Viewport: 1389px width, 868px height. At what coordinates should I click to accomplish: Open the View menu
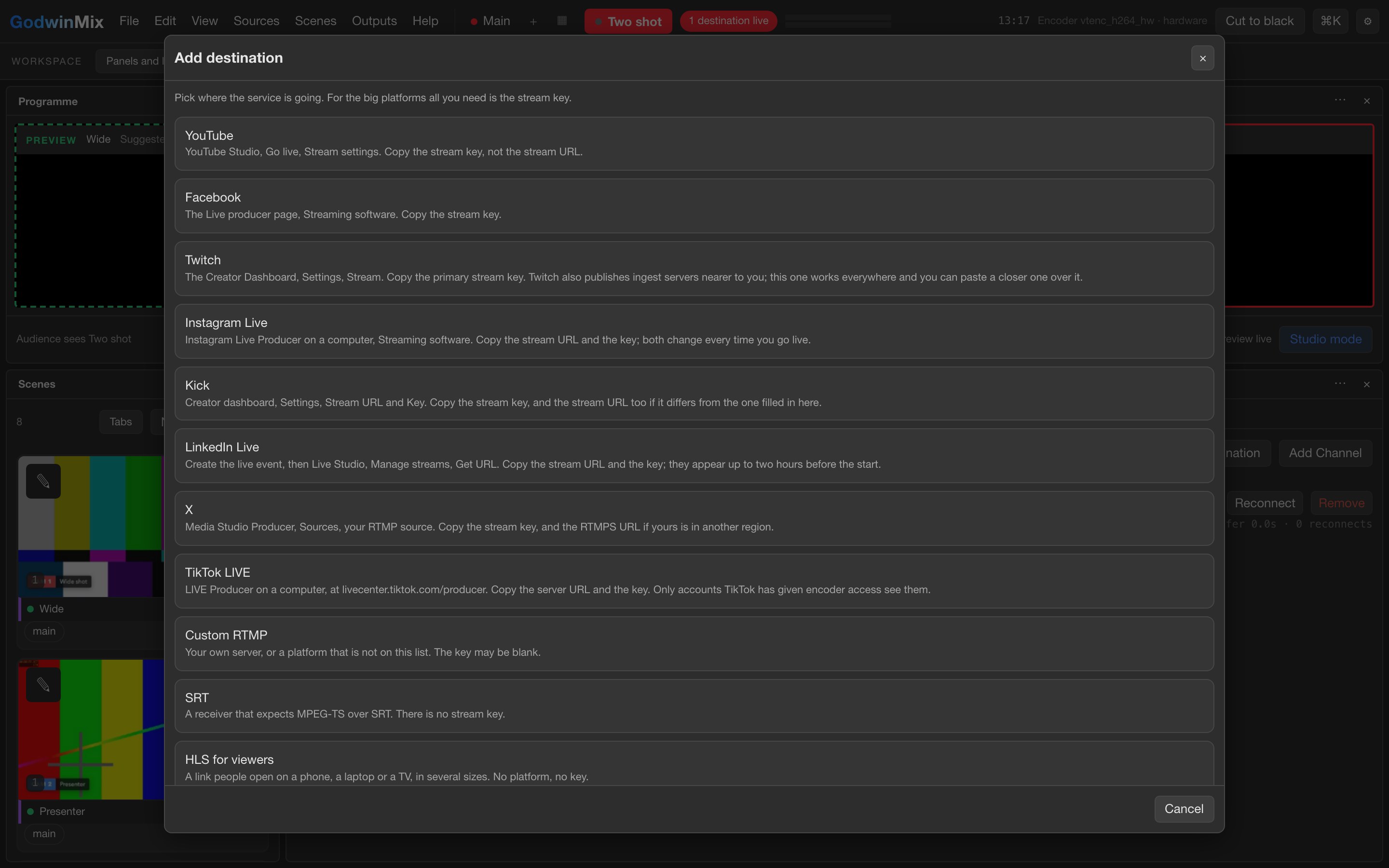[204, 21]
